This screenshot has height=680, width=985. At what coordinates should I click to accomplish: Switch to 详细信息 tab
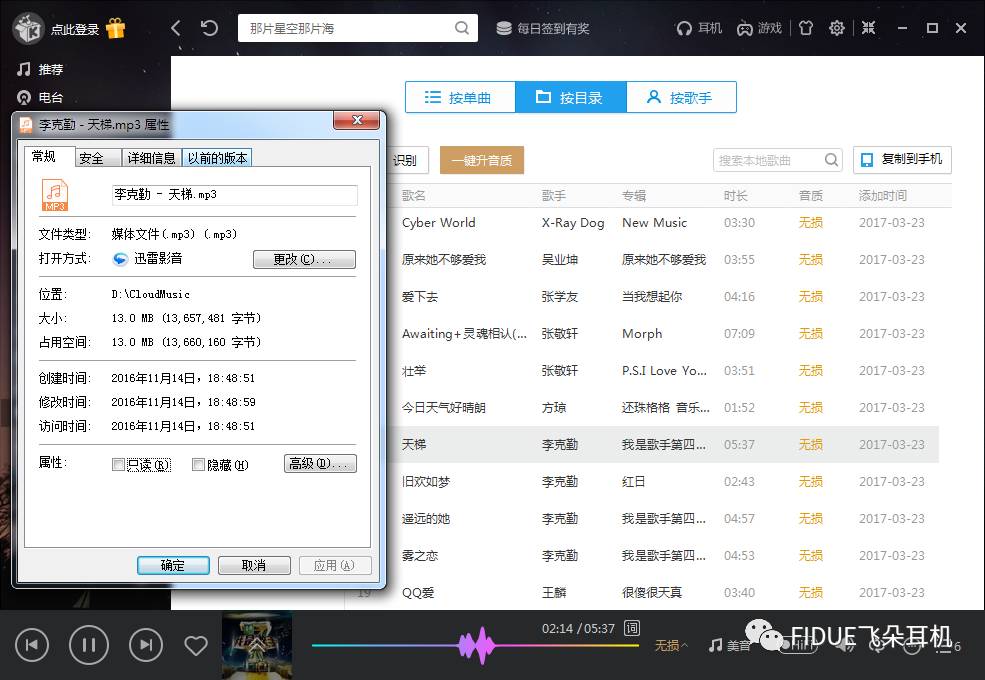click(x=151, y=158)
